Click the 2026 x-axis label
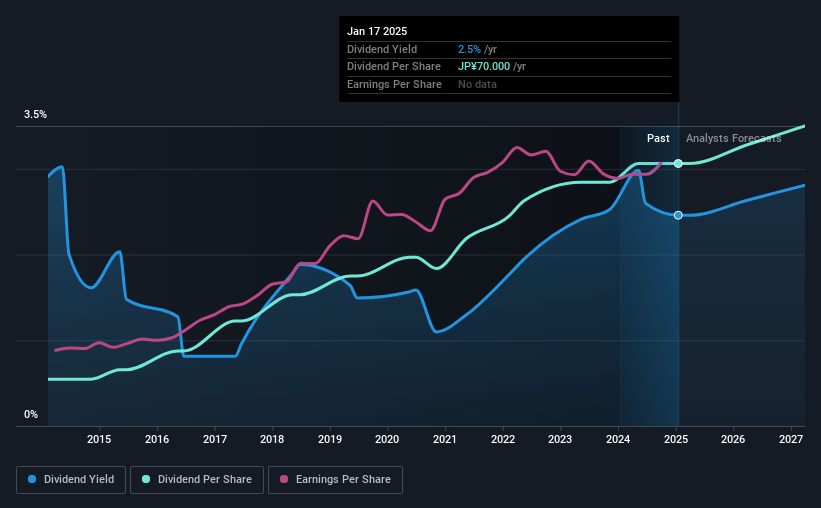 coord(733,439)
